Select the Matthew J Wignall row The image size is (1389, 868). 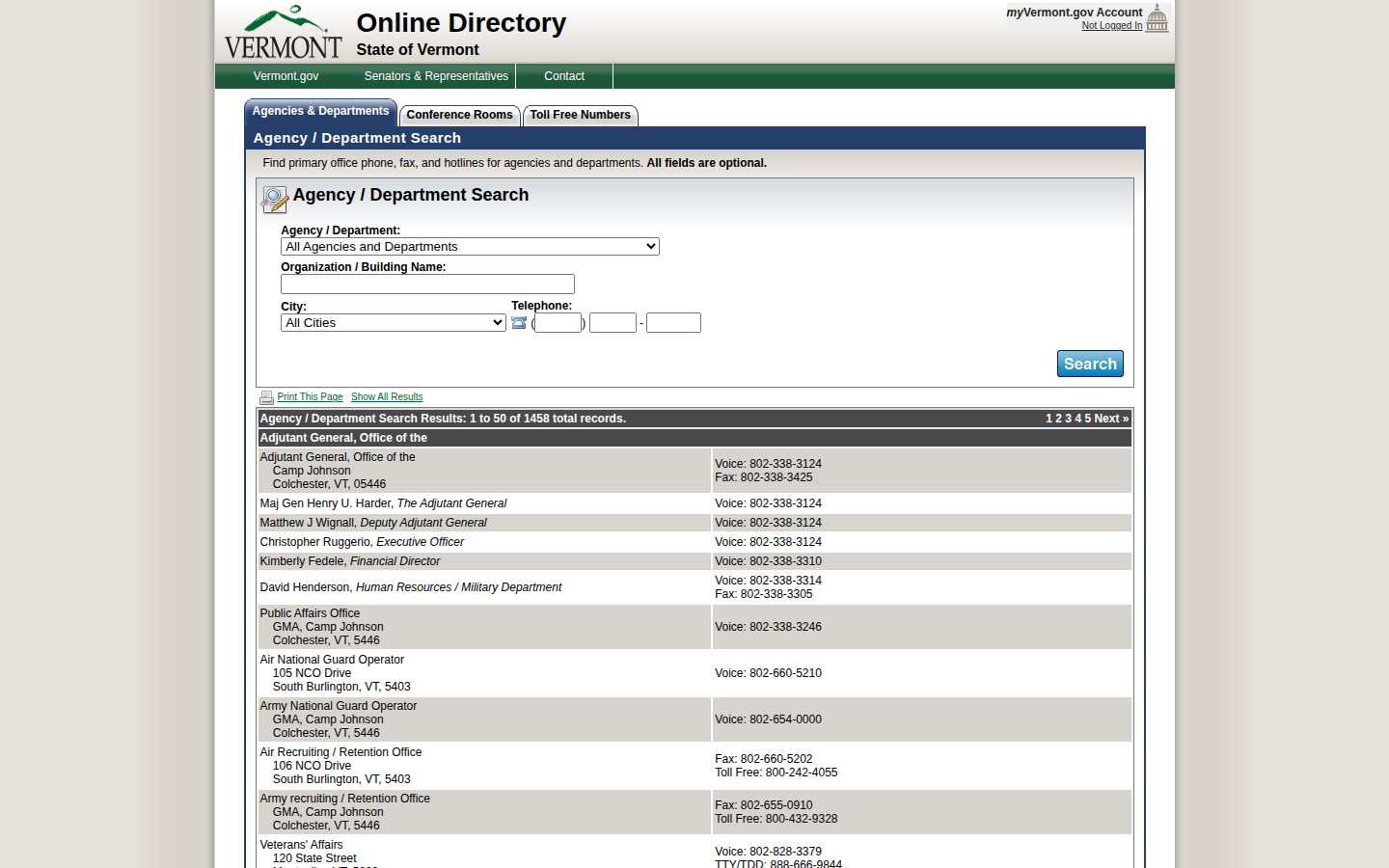tap(694, 523)
